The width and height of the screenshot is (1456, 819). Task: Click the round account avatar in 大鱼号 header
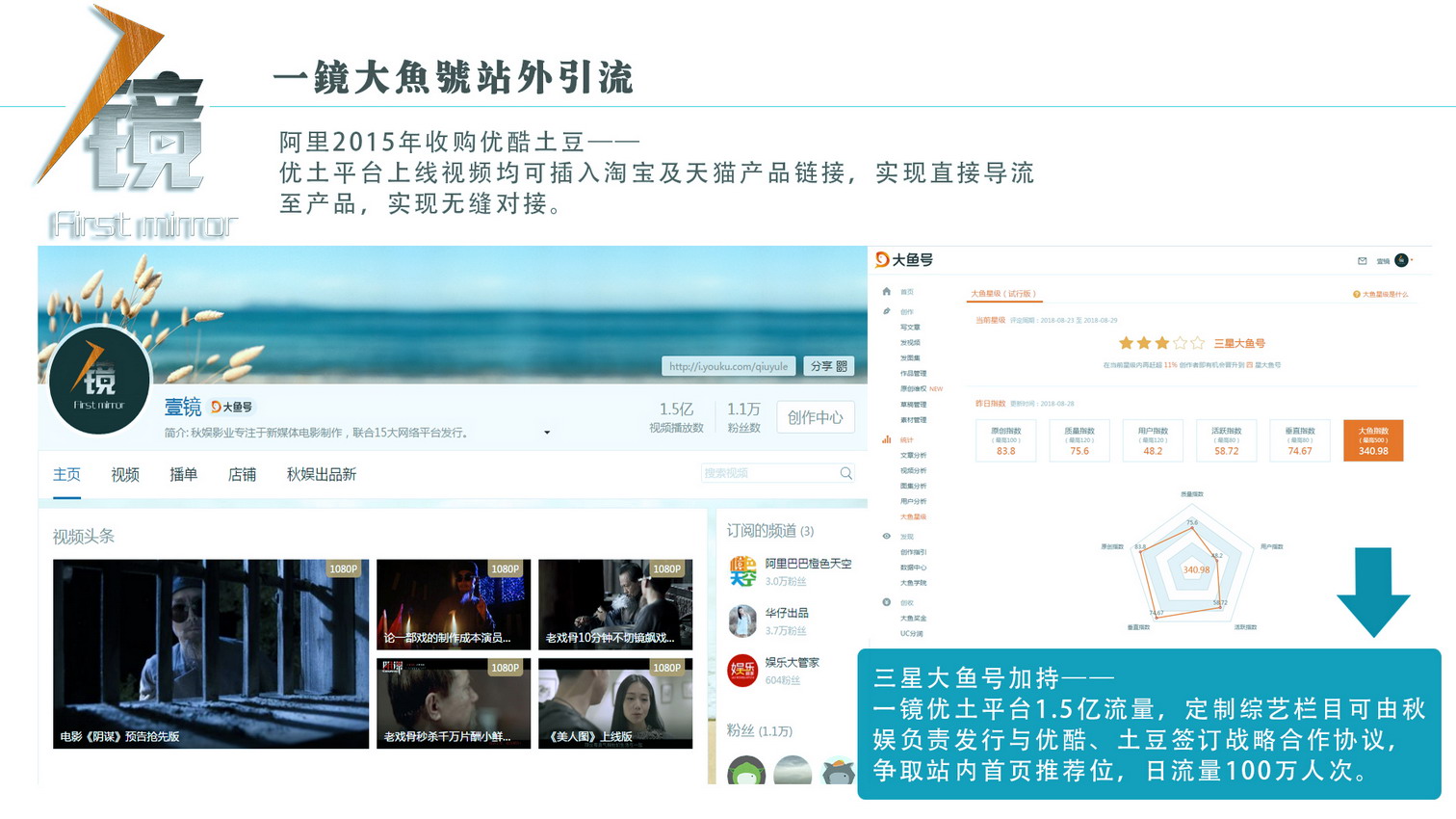1401,260
